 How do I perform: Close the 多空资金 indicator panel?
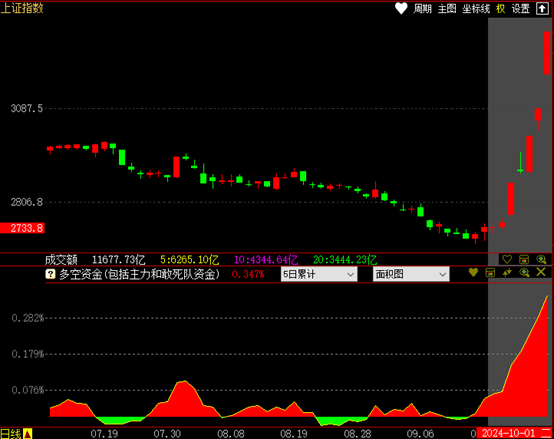click(541, 272)
